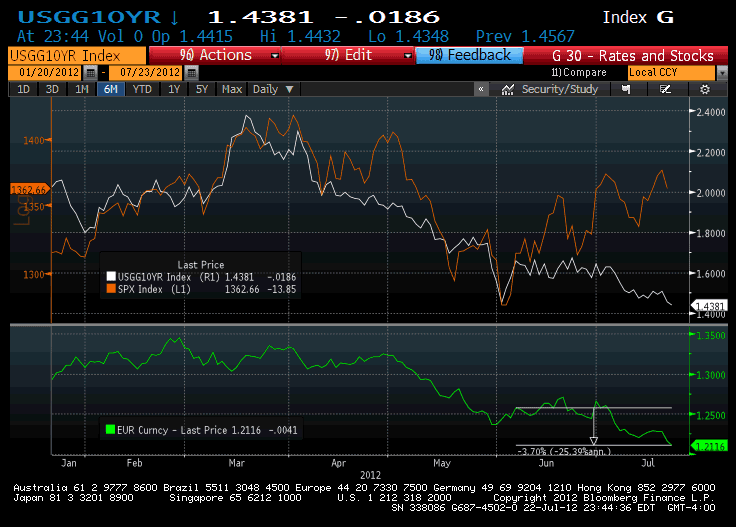736x527 pixels.
Task: Click the USGG10YR Index (R1) legend row
Action: 202,277
